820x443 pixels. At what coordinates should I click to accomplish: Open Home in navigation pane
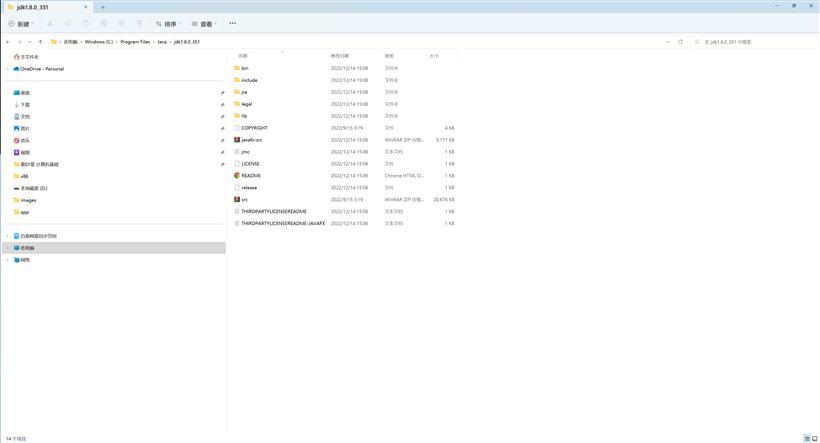26,57
